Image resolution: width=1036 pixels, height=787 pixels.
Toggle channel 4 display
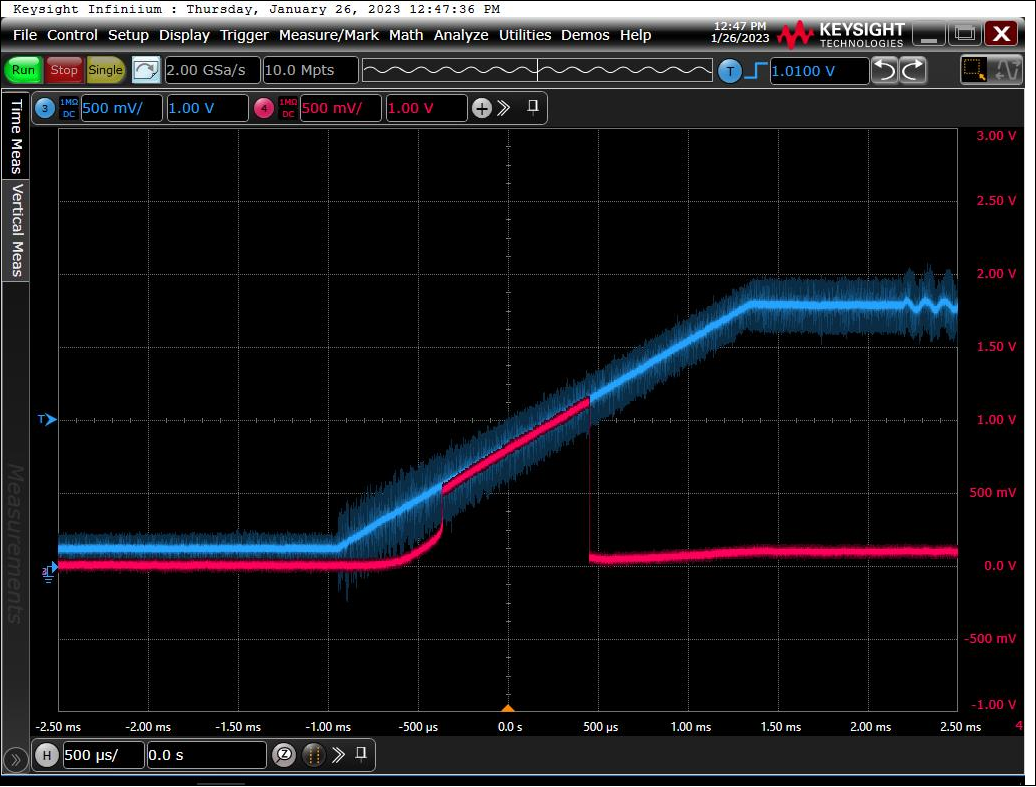(x=264, y=108)
